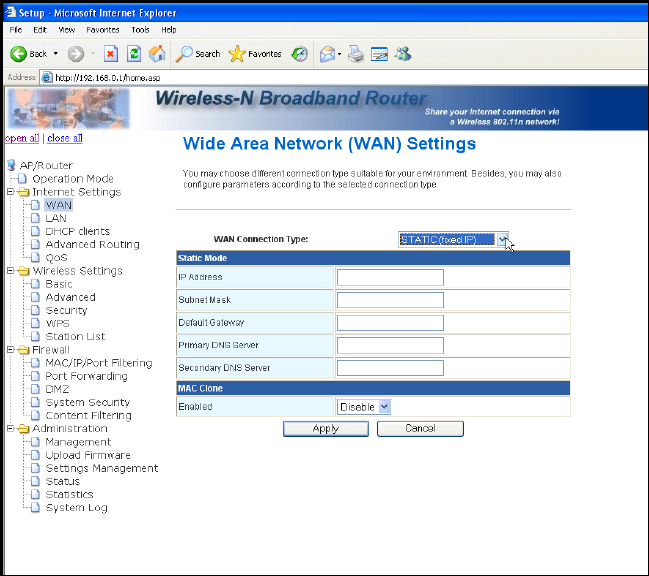Open the WAN Connection Type dropdown
This screenshot has height=576, width=649.
(x=453, y=240)
